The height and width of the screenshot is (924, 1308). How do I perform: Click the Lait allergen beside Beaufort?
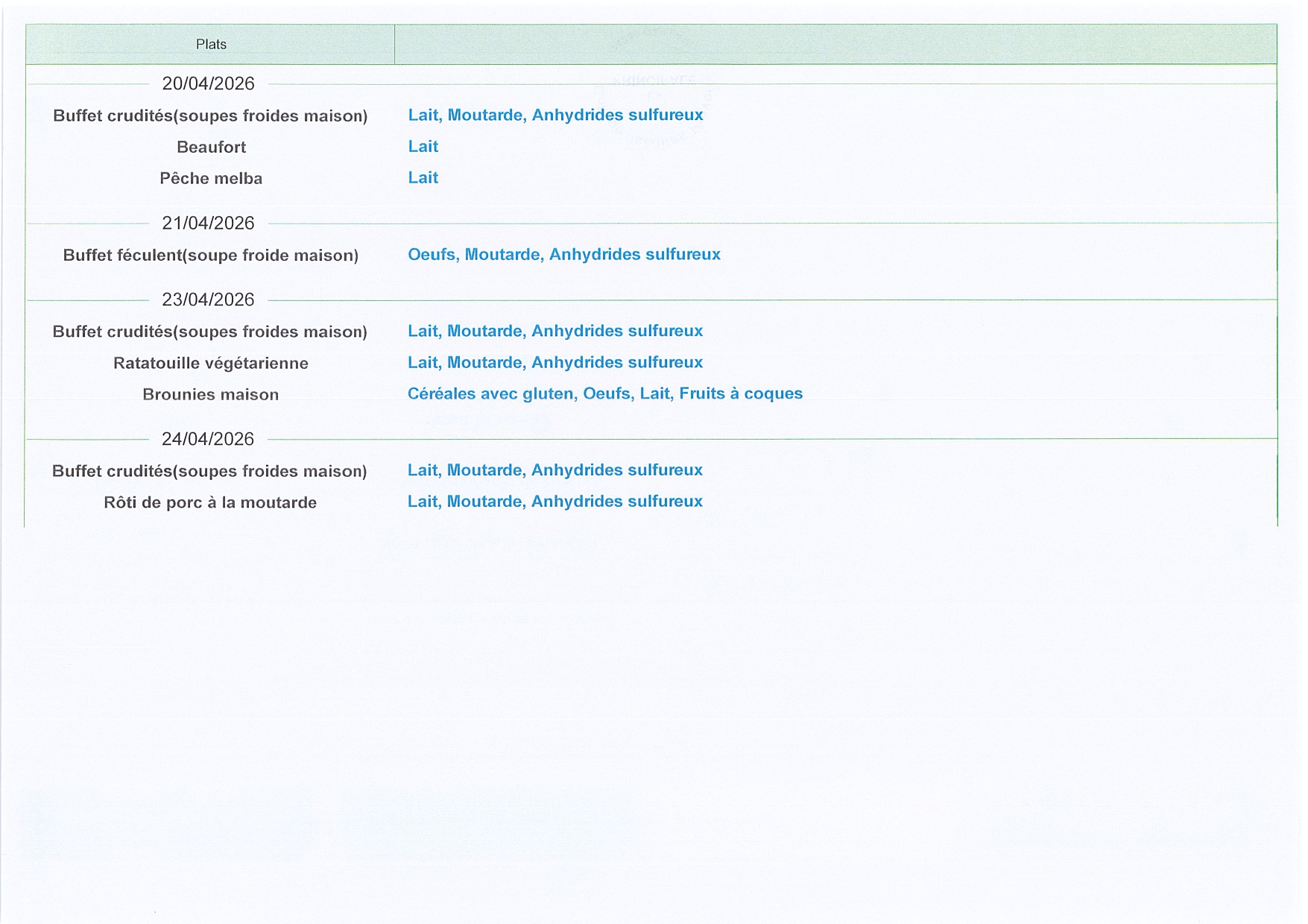click(423, 147)
